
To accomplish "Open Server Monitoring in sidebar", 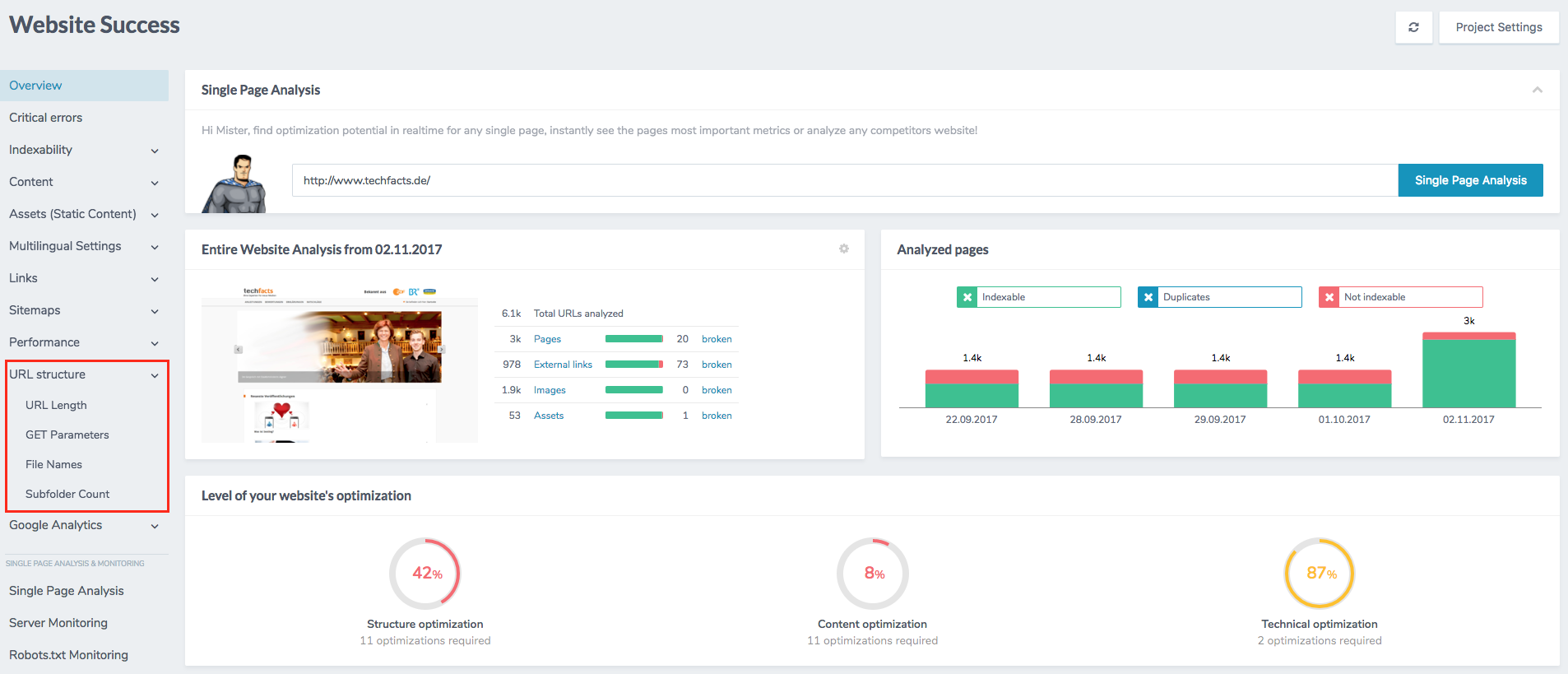I will click(58, 623).
